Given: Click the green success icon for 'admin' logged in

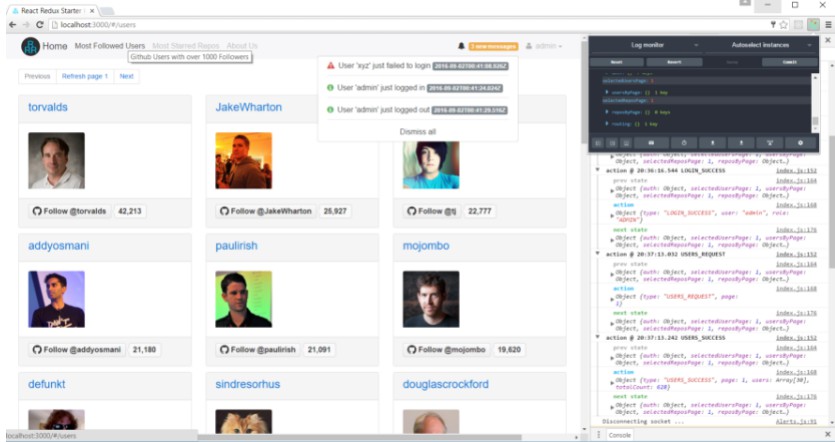Looking at the screenshot, I should (x=331, y=87).
